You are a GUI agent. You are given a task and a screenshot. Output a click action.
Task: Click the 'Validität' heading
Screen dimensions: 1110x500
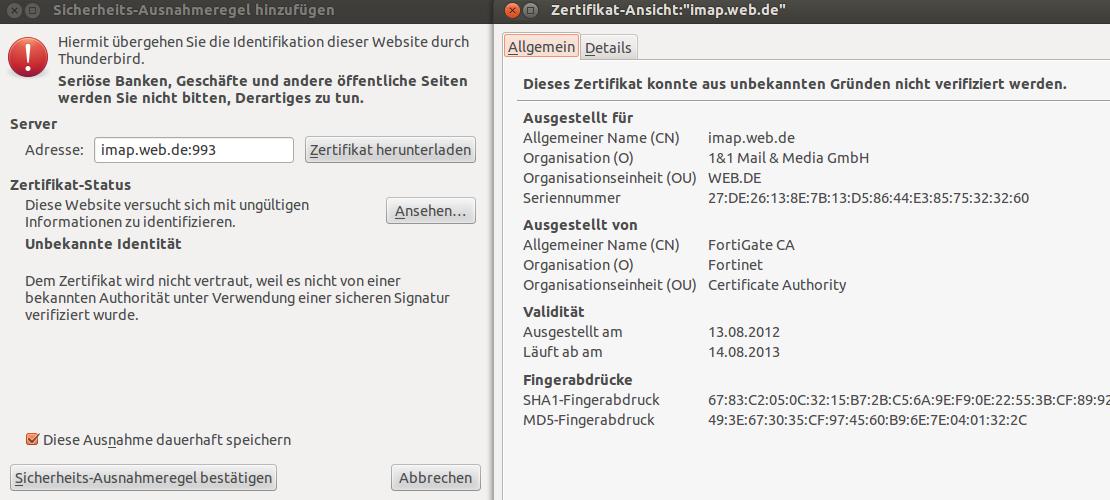tap(554, 312)
